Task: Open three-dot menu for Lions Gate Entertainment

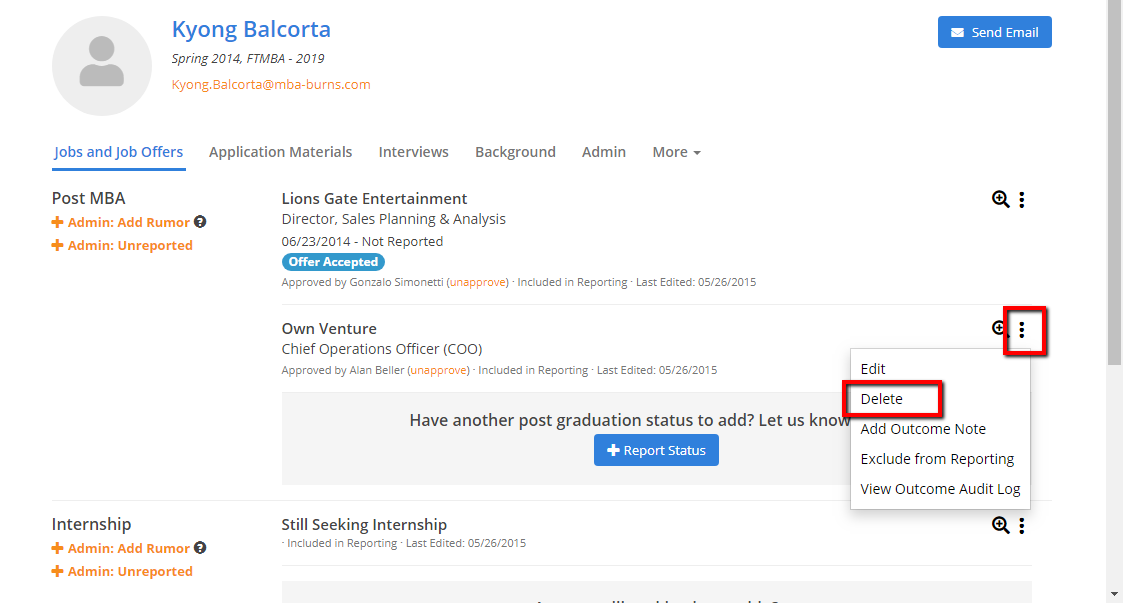Action: click(1021, 200)
